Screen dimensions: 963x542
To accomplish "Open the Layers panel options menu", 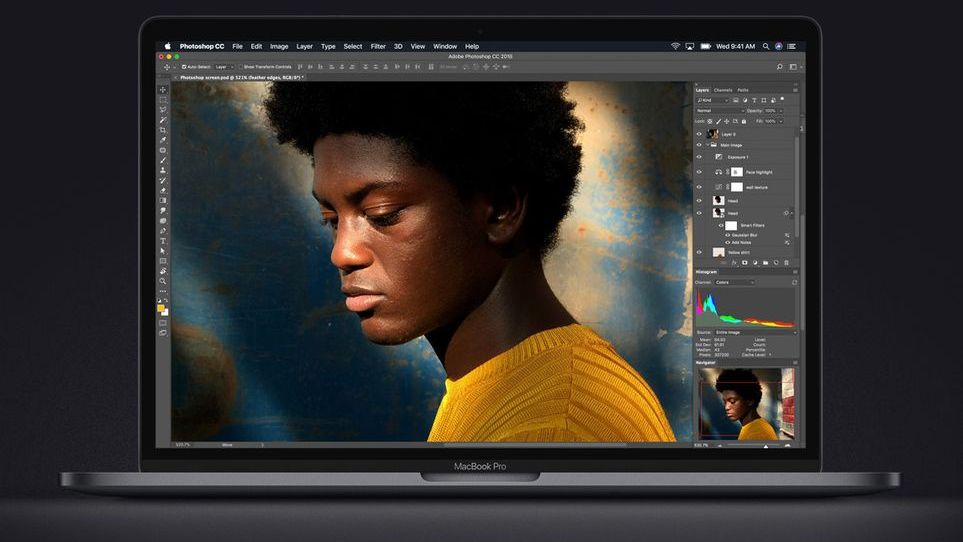I will [795, 90].
